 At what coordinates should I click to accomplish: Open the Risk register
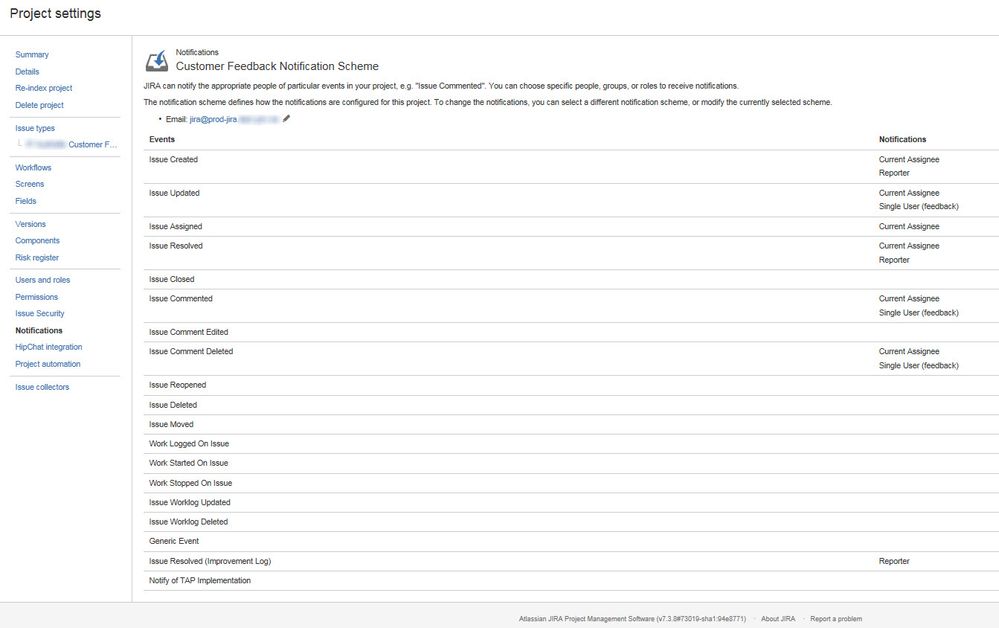pos(37,257)
